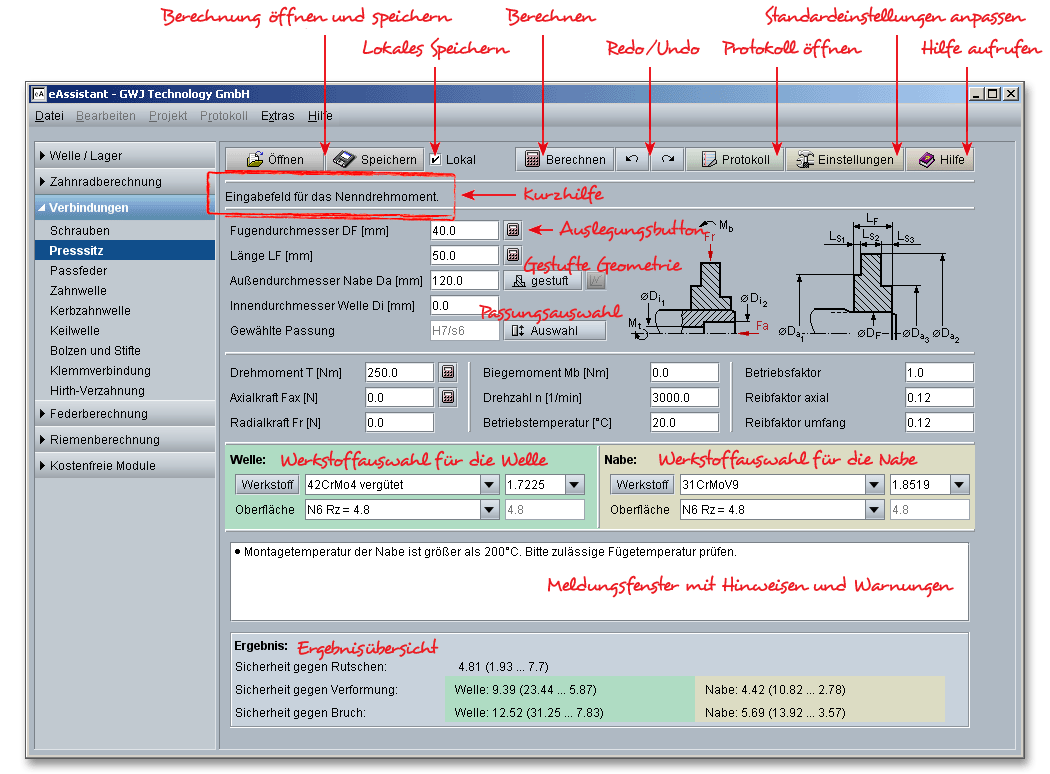Open the 42CrMo4 vergütet material dropdown
Image resolution: width=1050 pixels, height=774 pixels.
pyautogui.click(x=489, y=485)
